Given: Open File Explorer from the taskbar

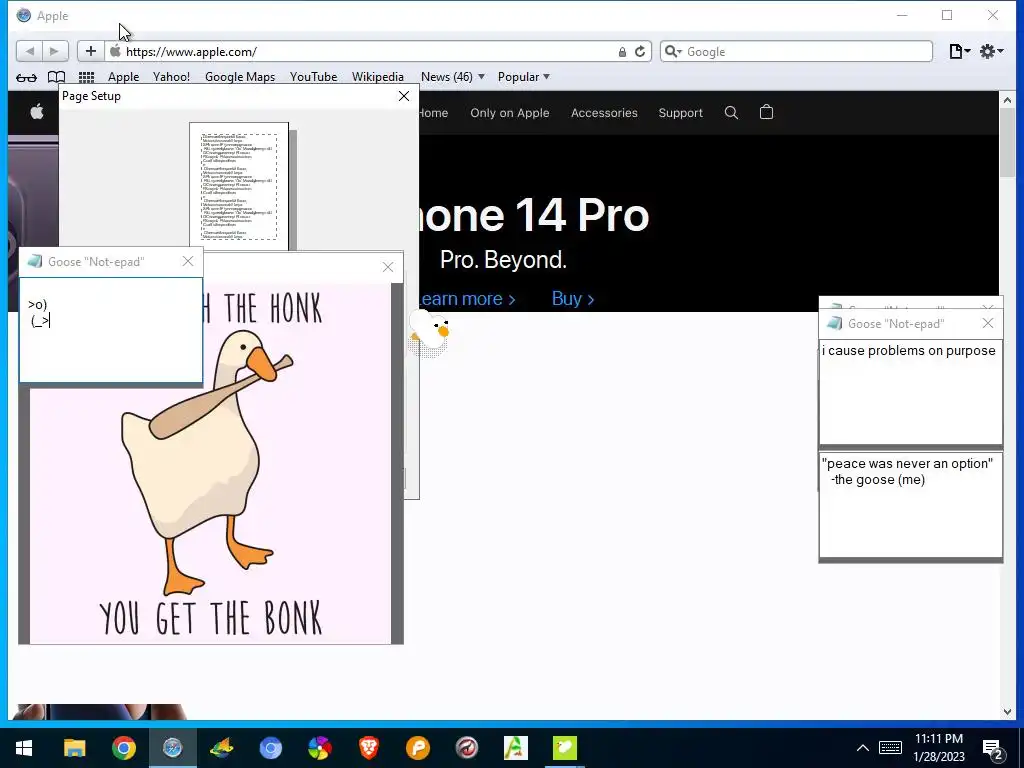Looking at the screenshot, I should (74, 748).
